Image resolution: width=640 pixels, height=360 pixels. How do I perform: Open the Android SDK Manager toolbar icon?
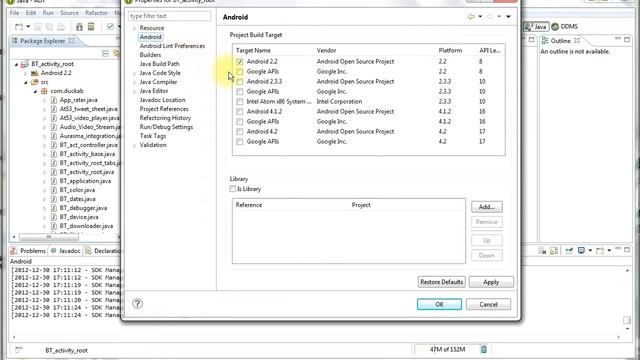point(79,27)
